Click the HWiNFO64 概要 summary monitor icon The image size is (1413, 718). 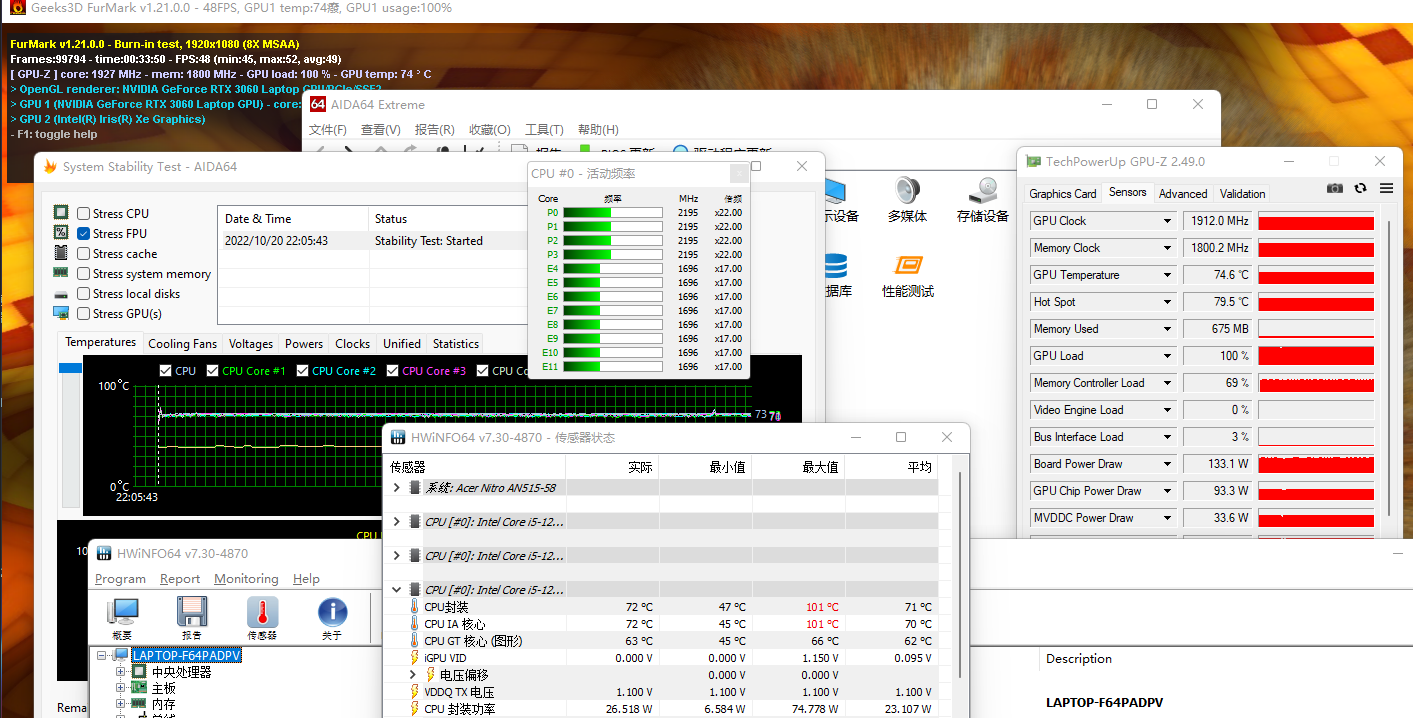[122, 613]
